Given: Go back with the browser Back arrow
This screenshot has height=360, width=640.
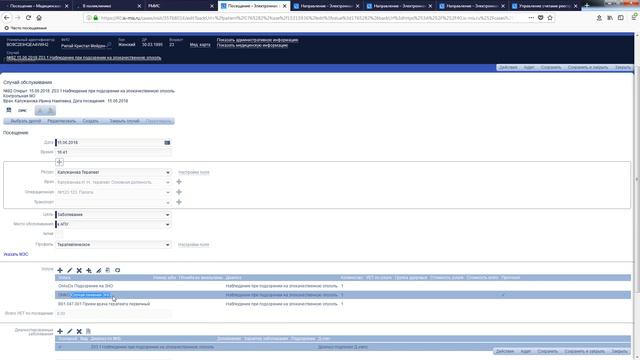Looking at the screenshot, I should click(x=7, y=18).
